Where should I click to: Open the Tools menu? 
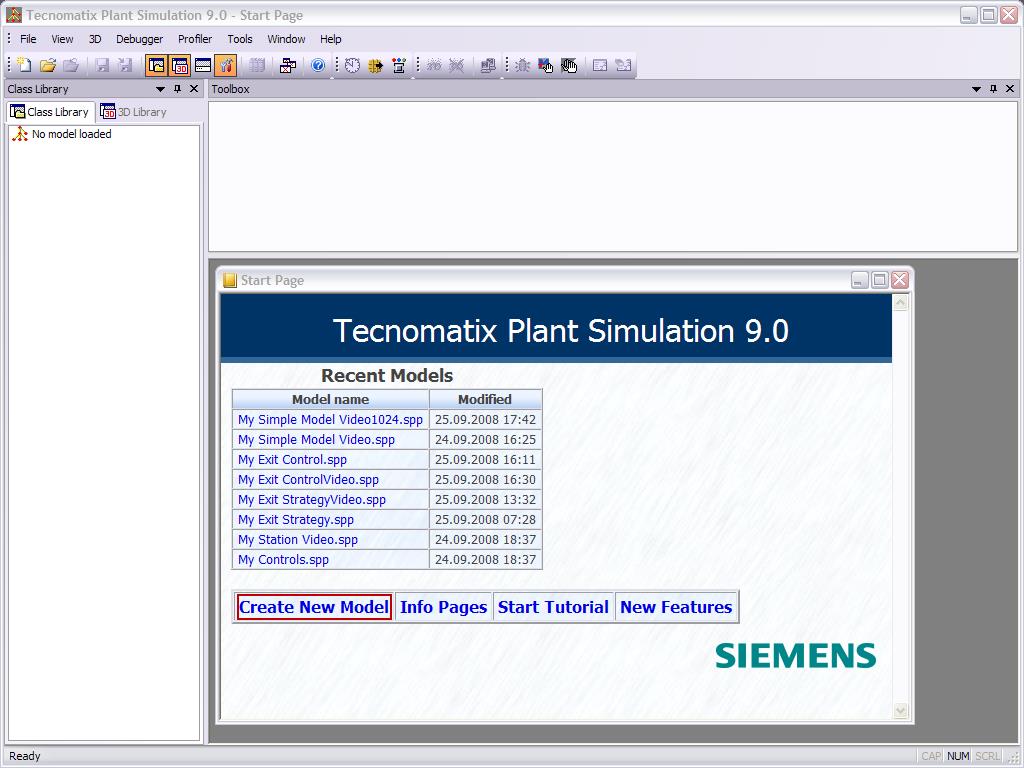(240, 39)
